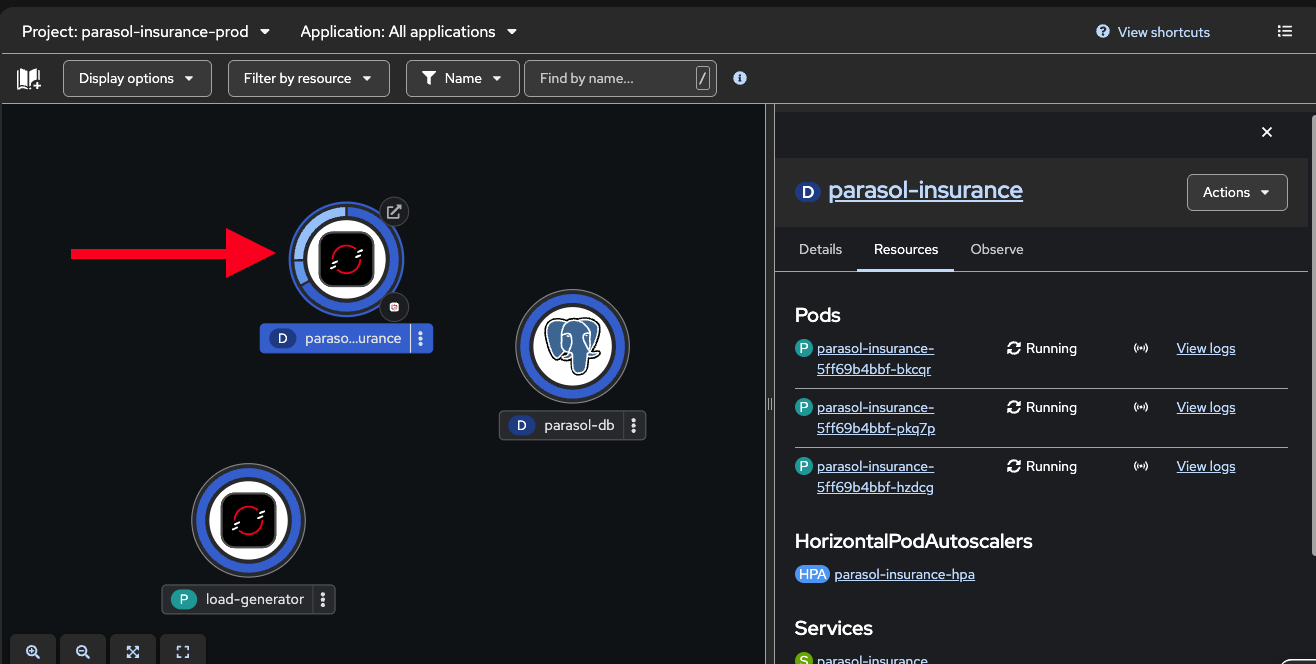Open the Actions menu for parasol-insurance
This screenshot has width=1316, height=664.
point(1237,192)
